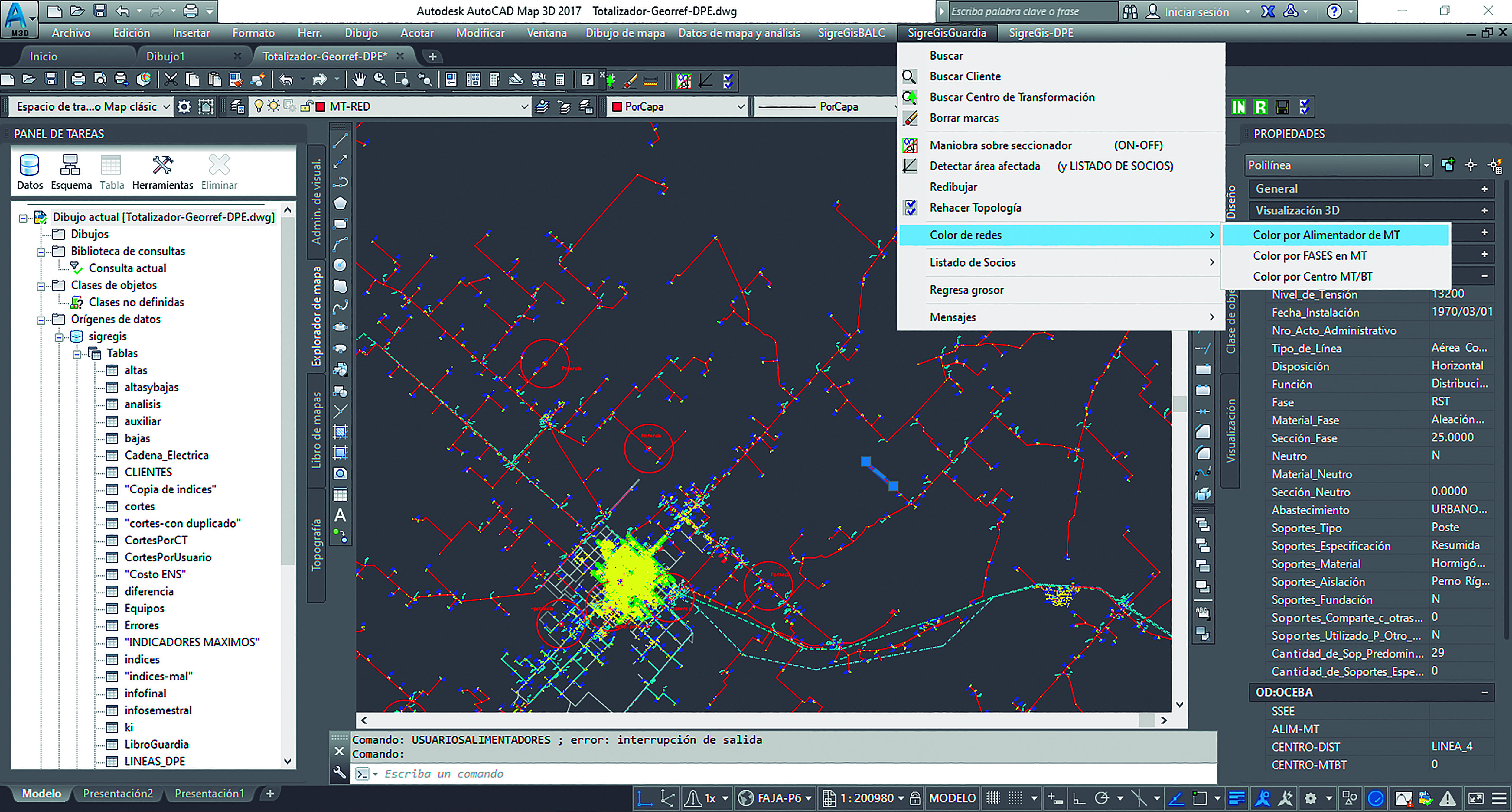1512x812 pixels.
Task: Click the undo arrow in main toolbar
Action: click(x=286, y=80)
